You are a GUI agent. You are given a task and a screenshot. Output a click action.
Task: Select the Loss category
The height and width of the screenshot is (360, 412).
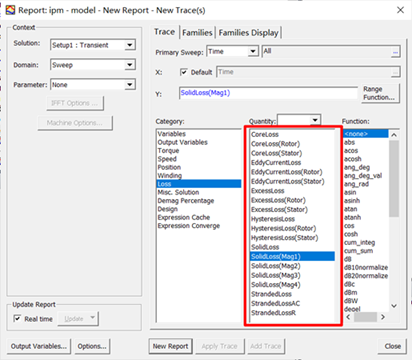pos(199,184)
